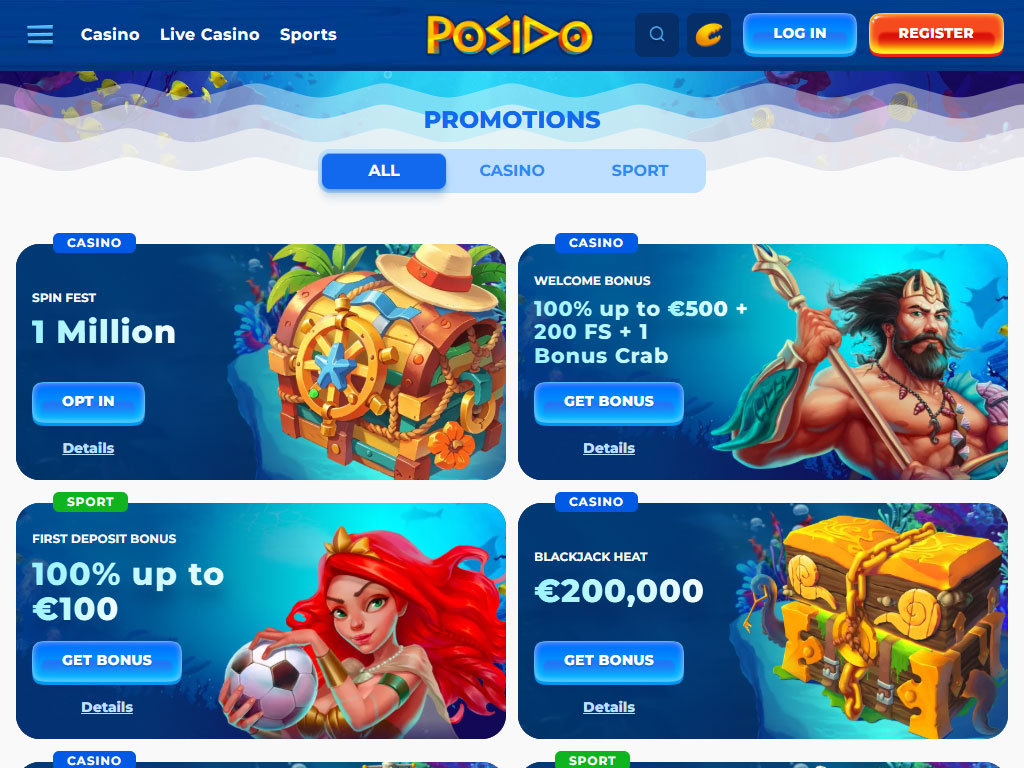This screenshot has height=768, width=1024.
Task: Switch to the SPORT promotions tab
Action: [640, 170]
